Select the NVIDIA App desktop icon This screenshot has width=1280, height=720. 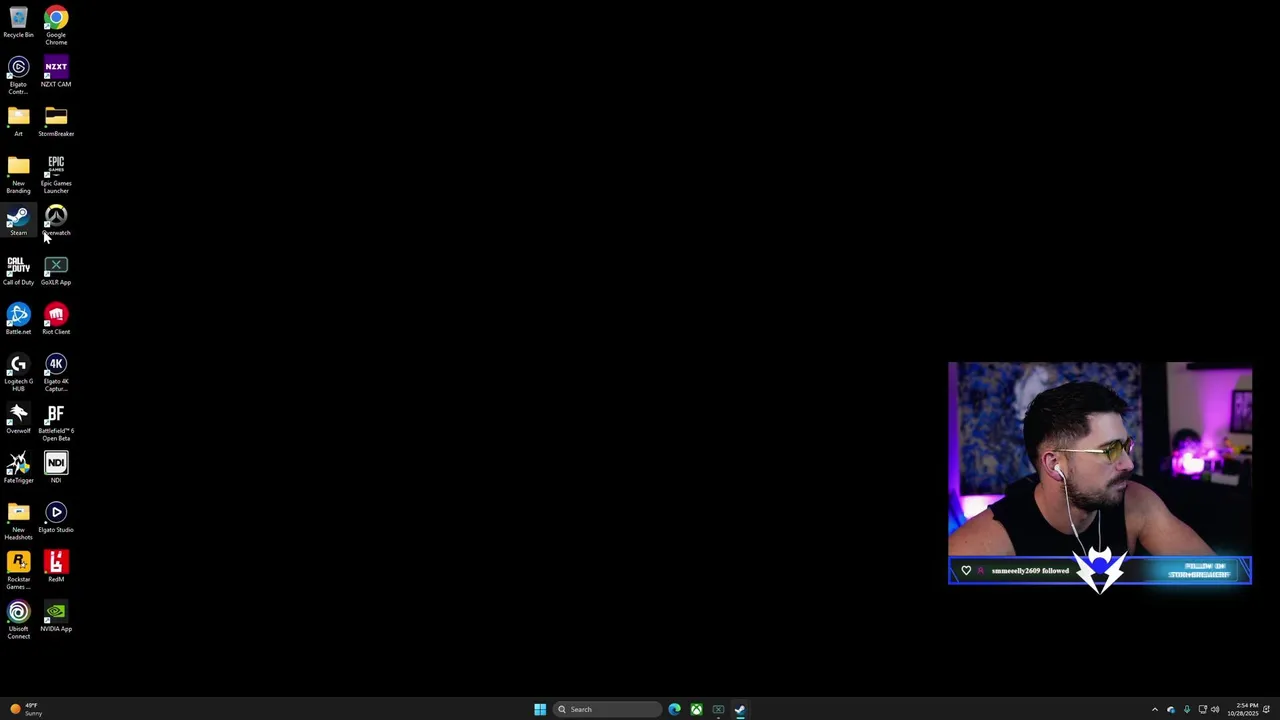point(56,616)
